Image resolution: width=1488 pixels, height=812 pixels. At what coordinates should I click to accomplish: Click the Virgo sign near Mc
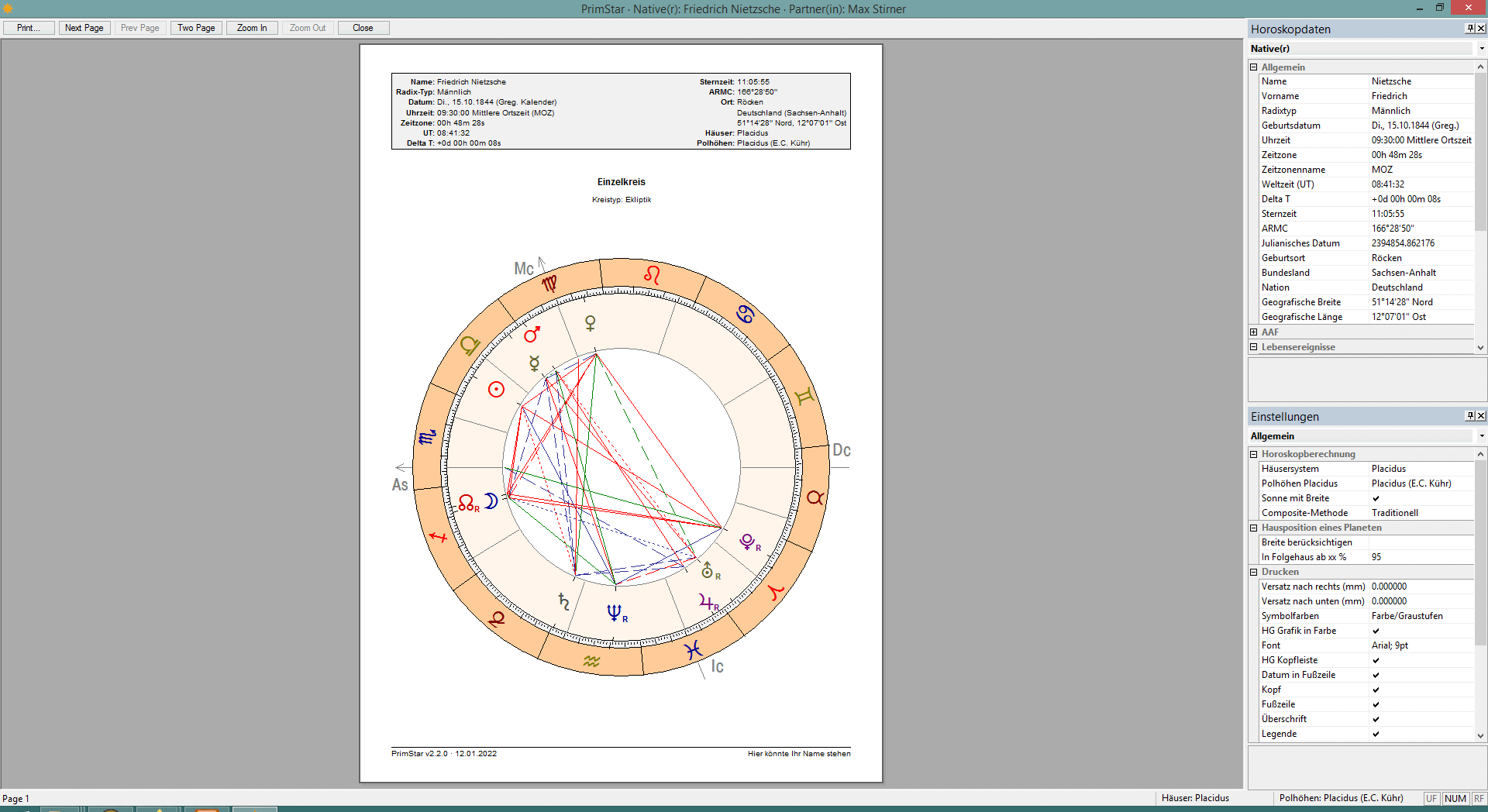[x=549, y=284]
